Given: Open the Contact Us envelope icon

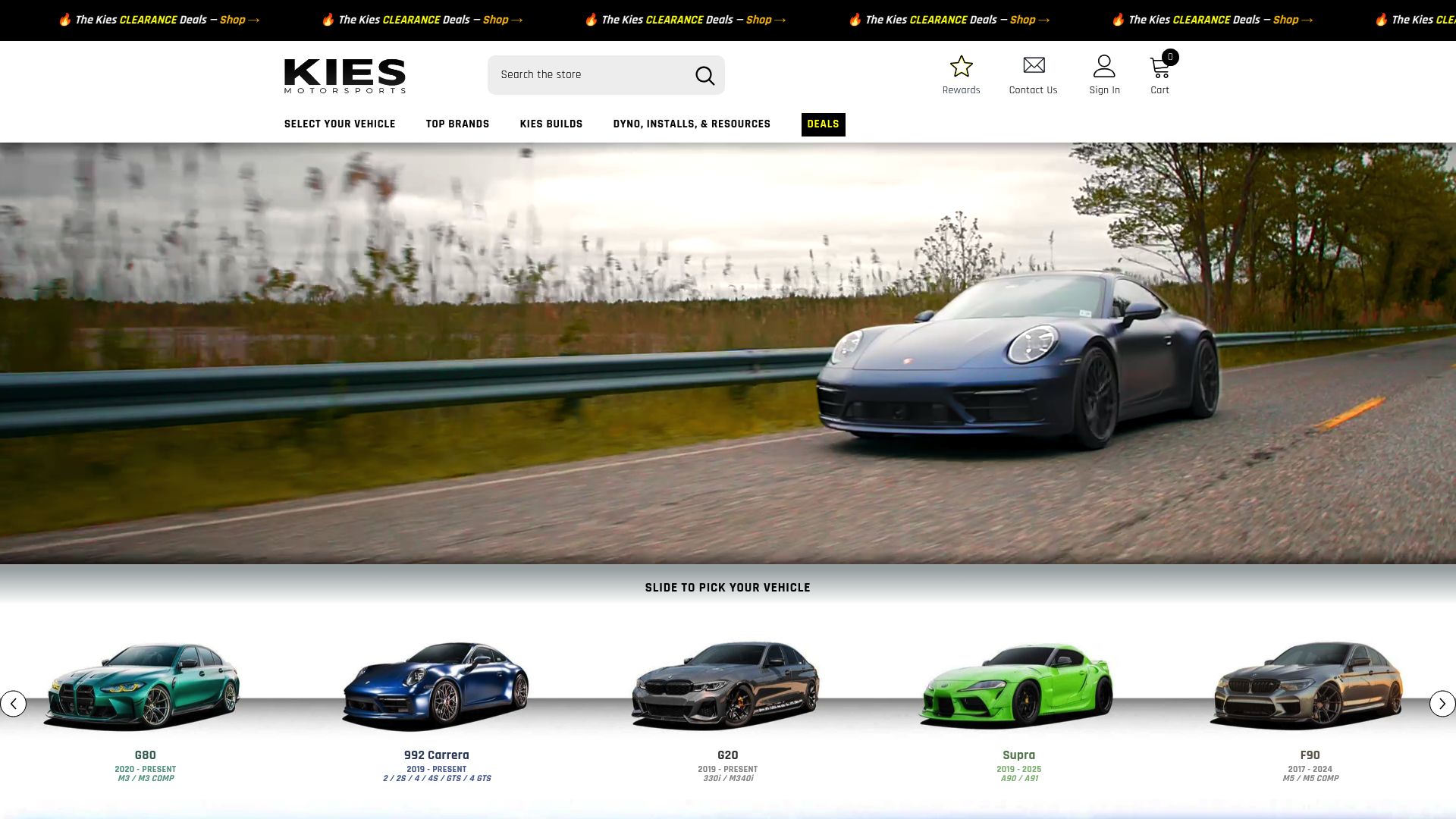Looking at the screenshot, I should 1034,65.
